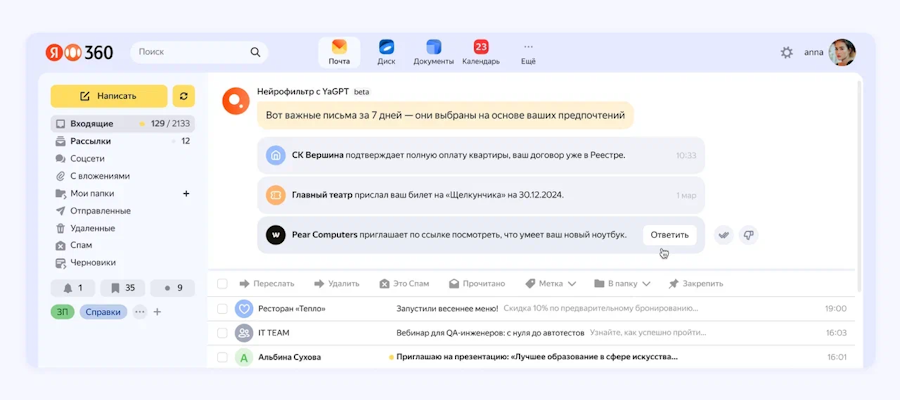The image size is (900, 400).
Task: Click the search magnifier icon
Action: [255, 52]
